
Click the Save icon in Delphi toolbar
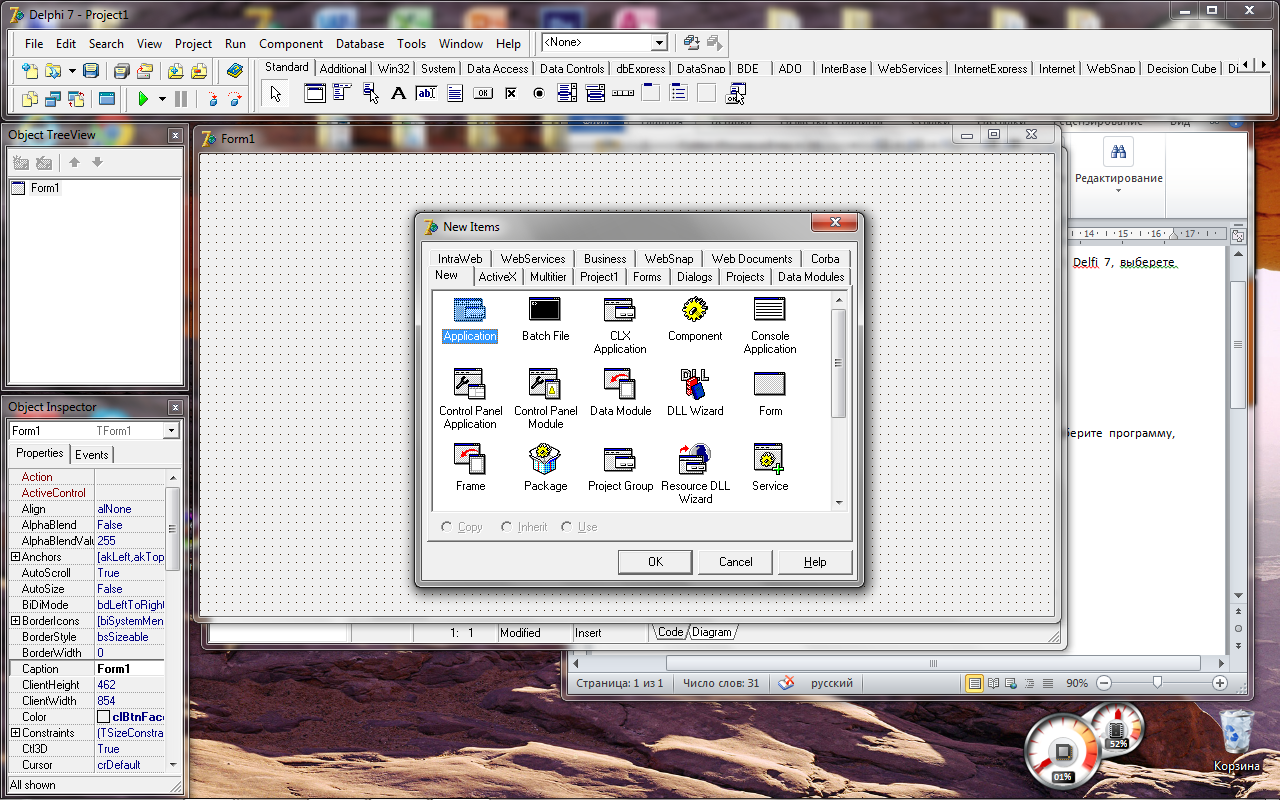pyautogui.click(x=90, y=71)
